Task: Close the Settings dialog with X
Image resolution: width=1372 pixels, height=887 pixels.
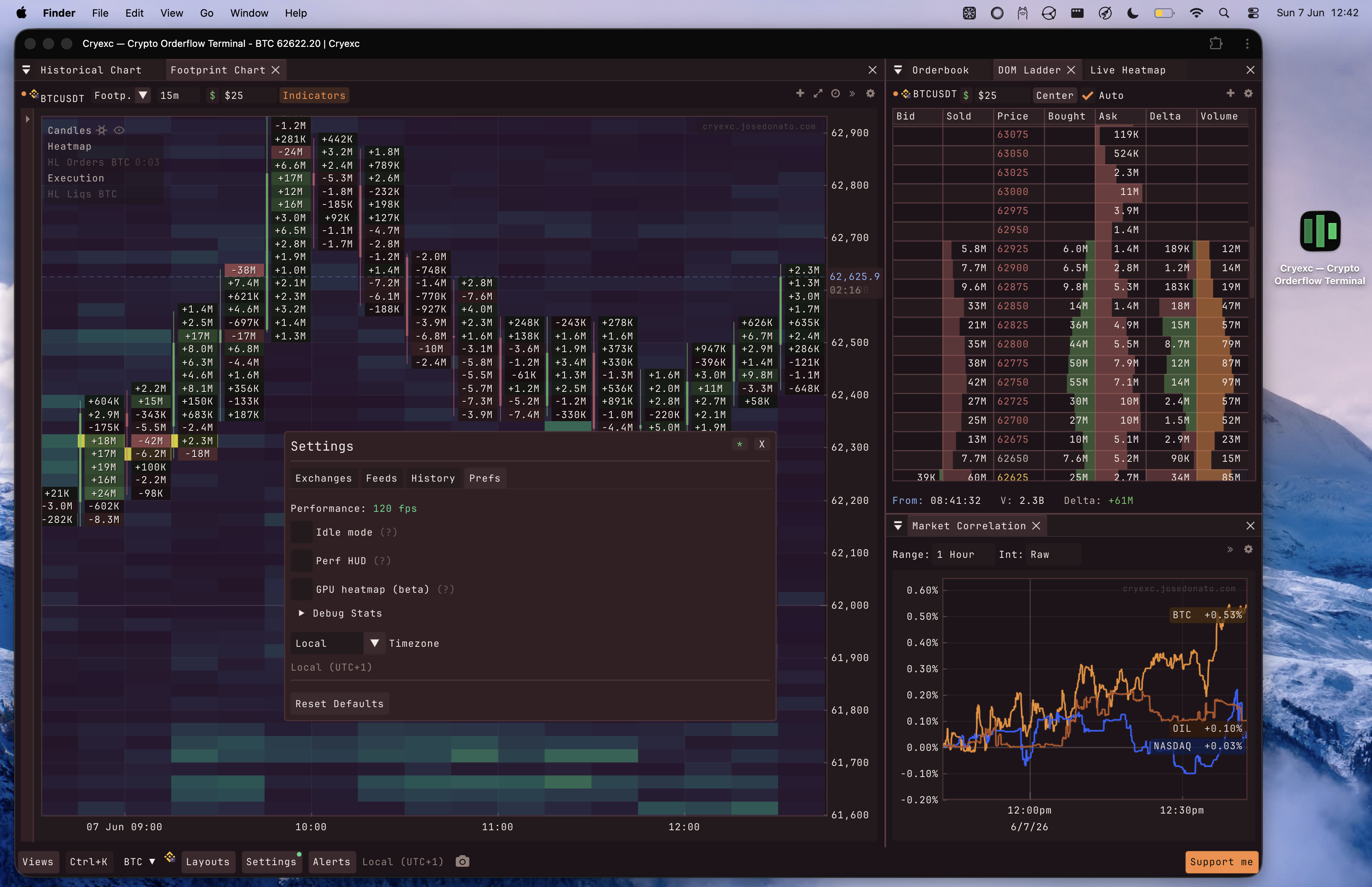Action: click(762, 445)
